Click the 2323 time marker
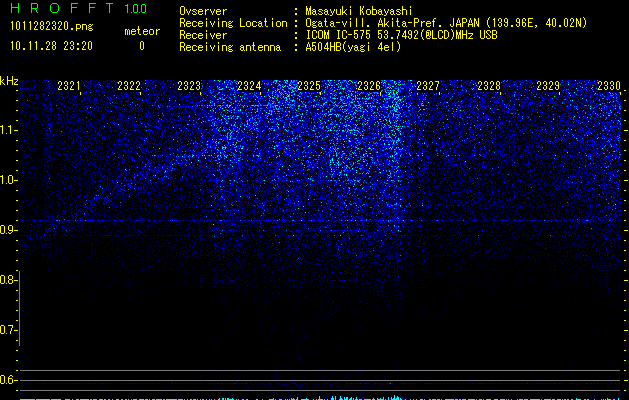Screen dimensions: 629x400 pyautogui.click(x=189, y=86)
